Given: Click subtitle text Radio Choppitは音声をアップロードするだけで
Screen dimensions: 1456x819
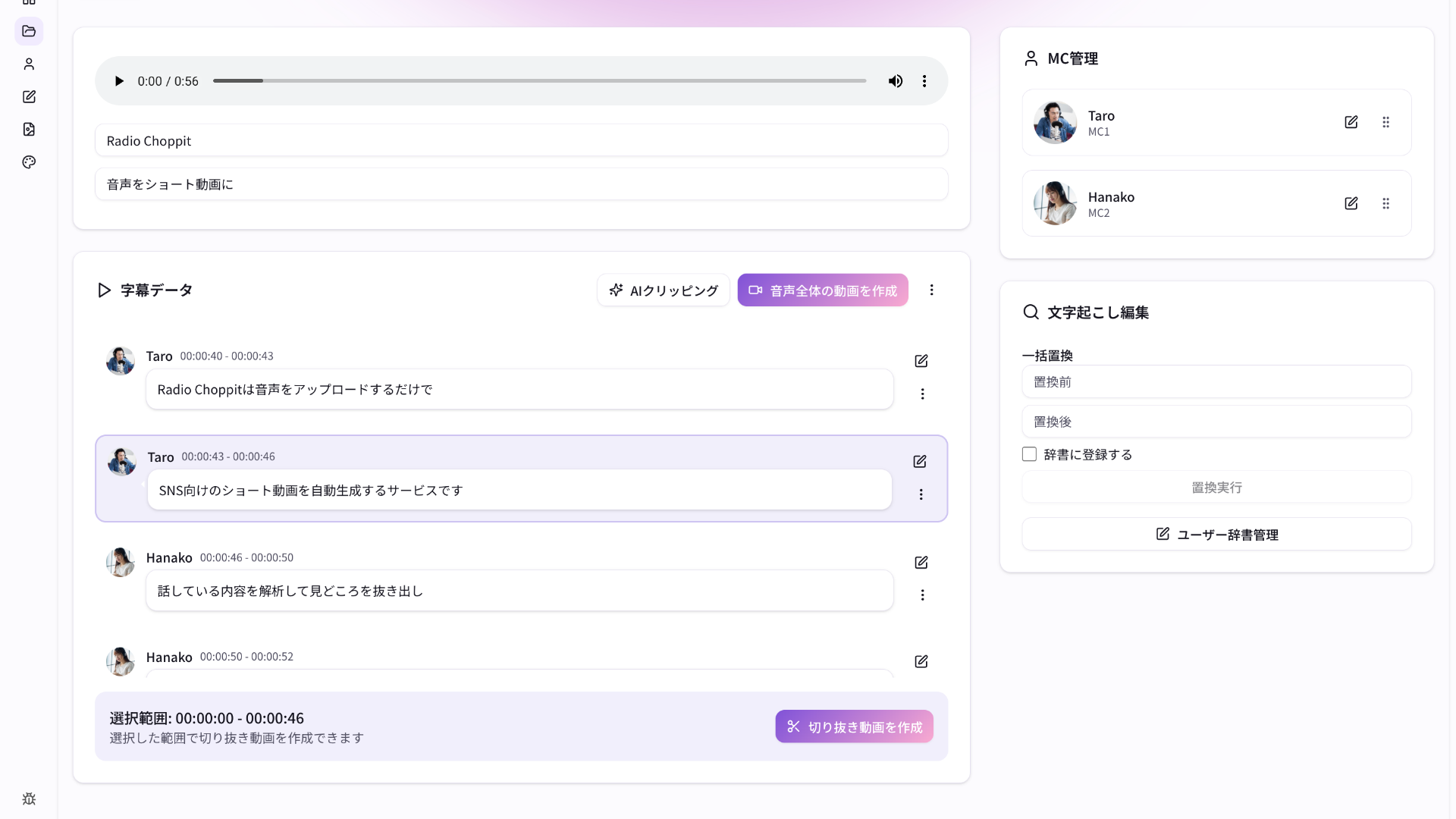Looking at the screenshot, I should point(295,389).
